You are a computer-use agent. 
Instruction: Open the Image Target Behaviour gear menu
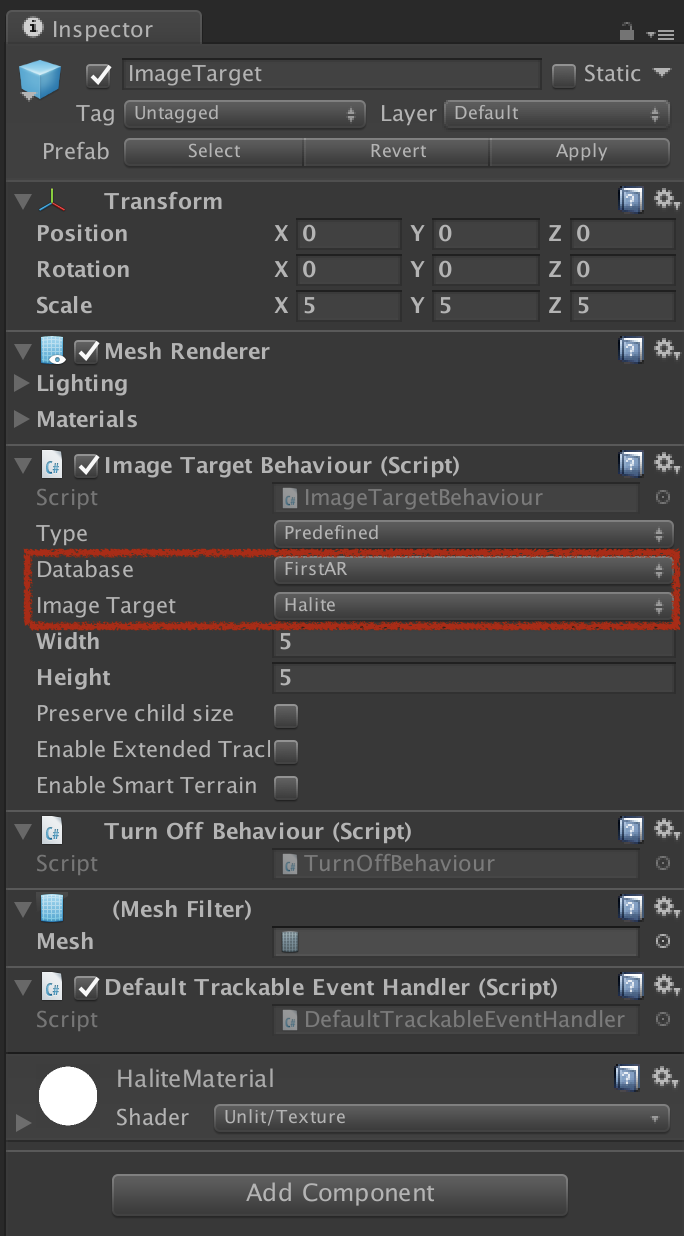tap(667, 465)
